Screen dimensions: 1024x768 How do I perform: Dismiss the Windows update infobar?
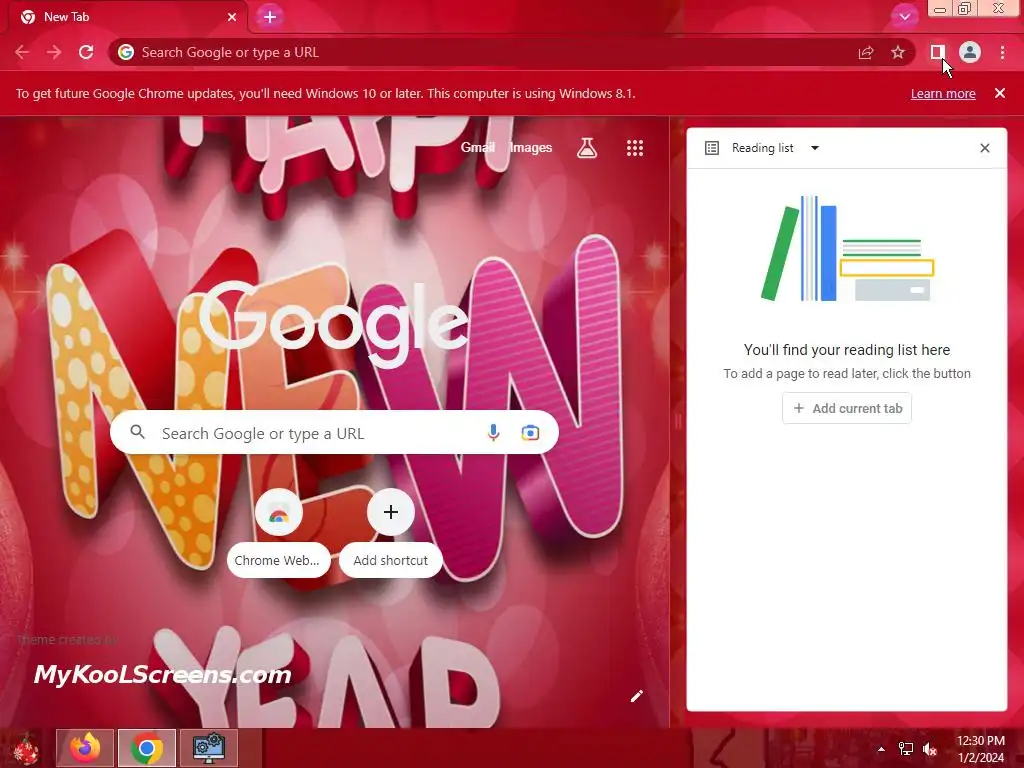click(x=1000, y=93)
